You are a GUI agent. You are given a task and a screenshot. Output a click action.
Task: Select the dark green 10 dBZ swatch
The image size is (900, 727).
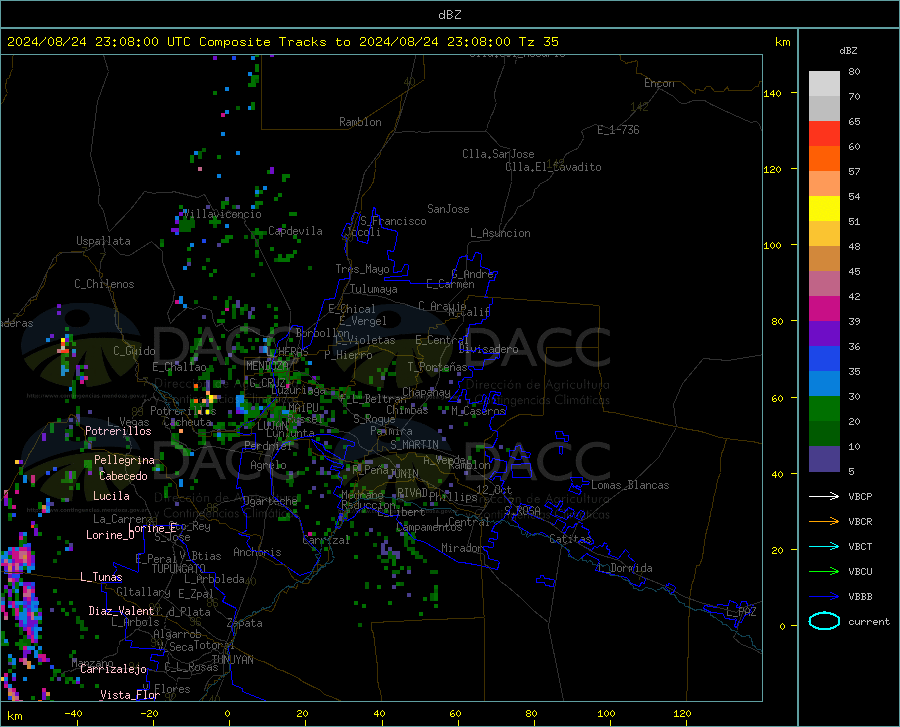pos(824,434)
